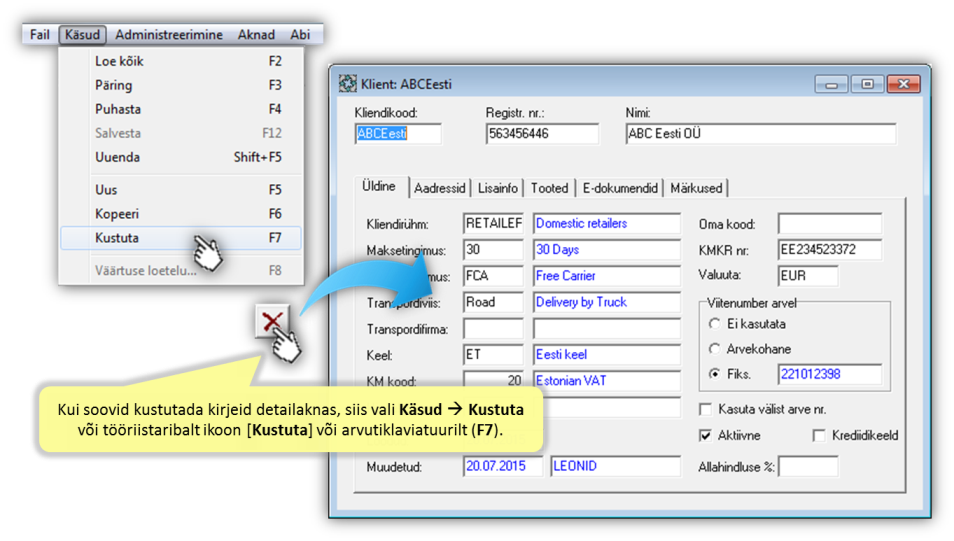This screenshot has height=541, width=954.
Task: Open the Fail menu
Action: click(40, 35)
